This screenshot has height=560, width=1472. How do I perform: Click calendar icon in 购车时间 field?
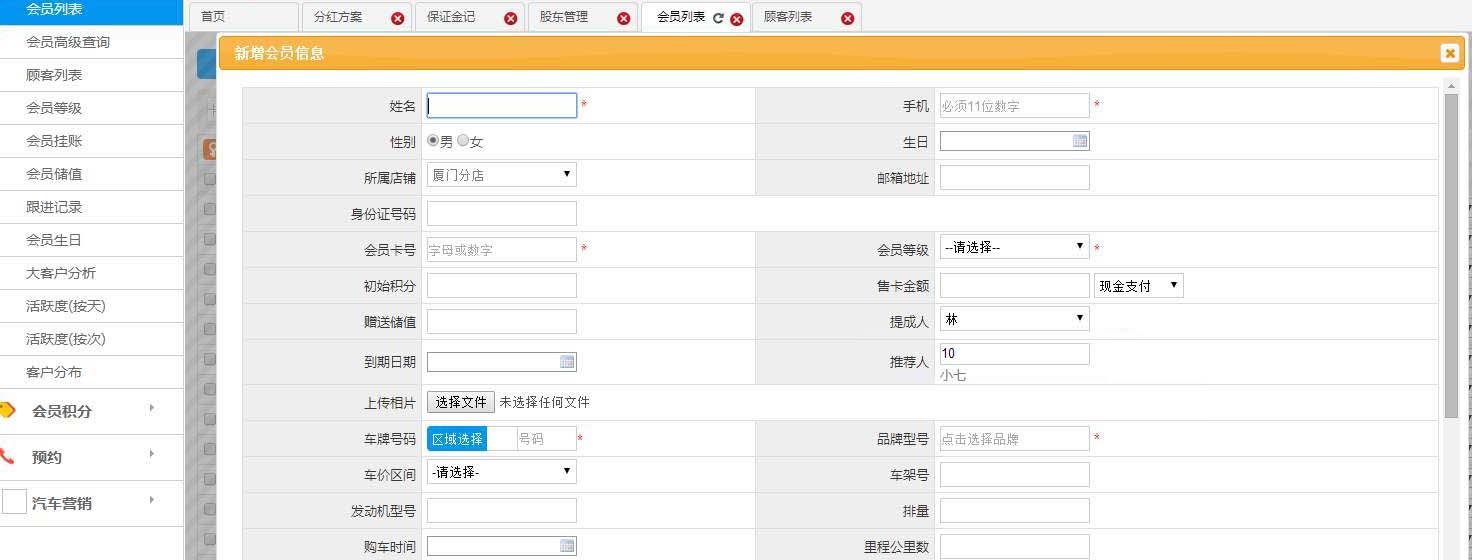point(566,546)
